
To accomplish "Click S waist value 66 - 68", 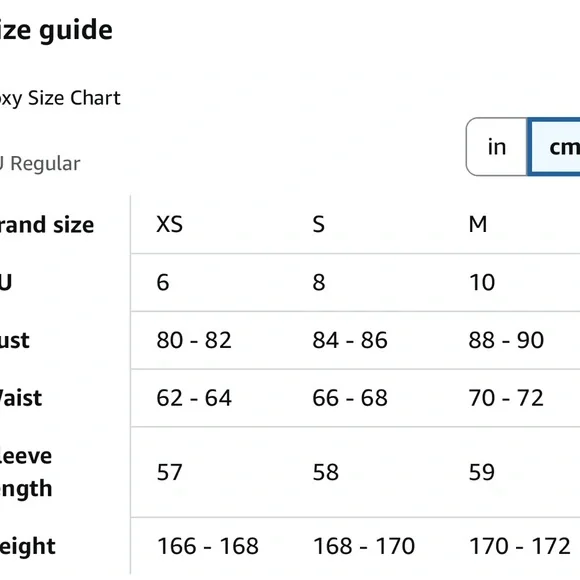I will pyautogui.click(x=350, y=398).
